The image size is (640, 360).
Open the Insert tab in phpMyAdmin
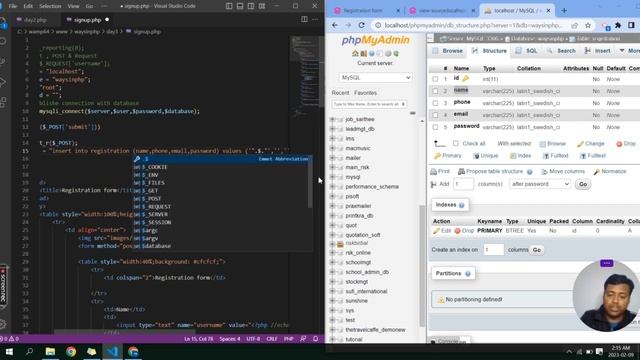pos(598,51)
